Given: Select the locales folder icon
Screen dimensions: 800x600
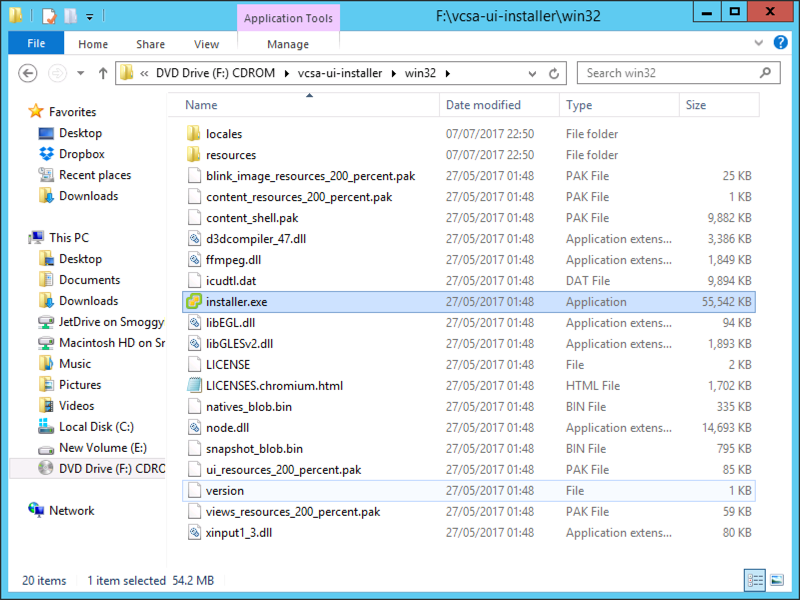Looking at the screenshot, I should 194,134.
